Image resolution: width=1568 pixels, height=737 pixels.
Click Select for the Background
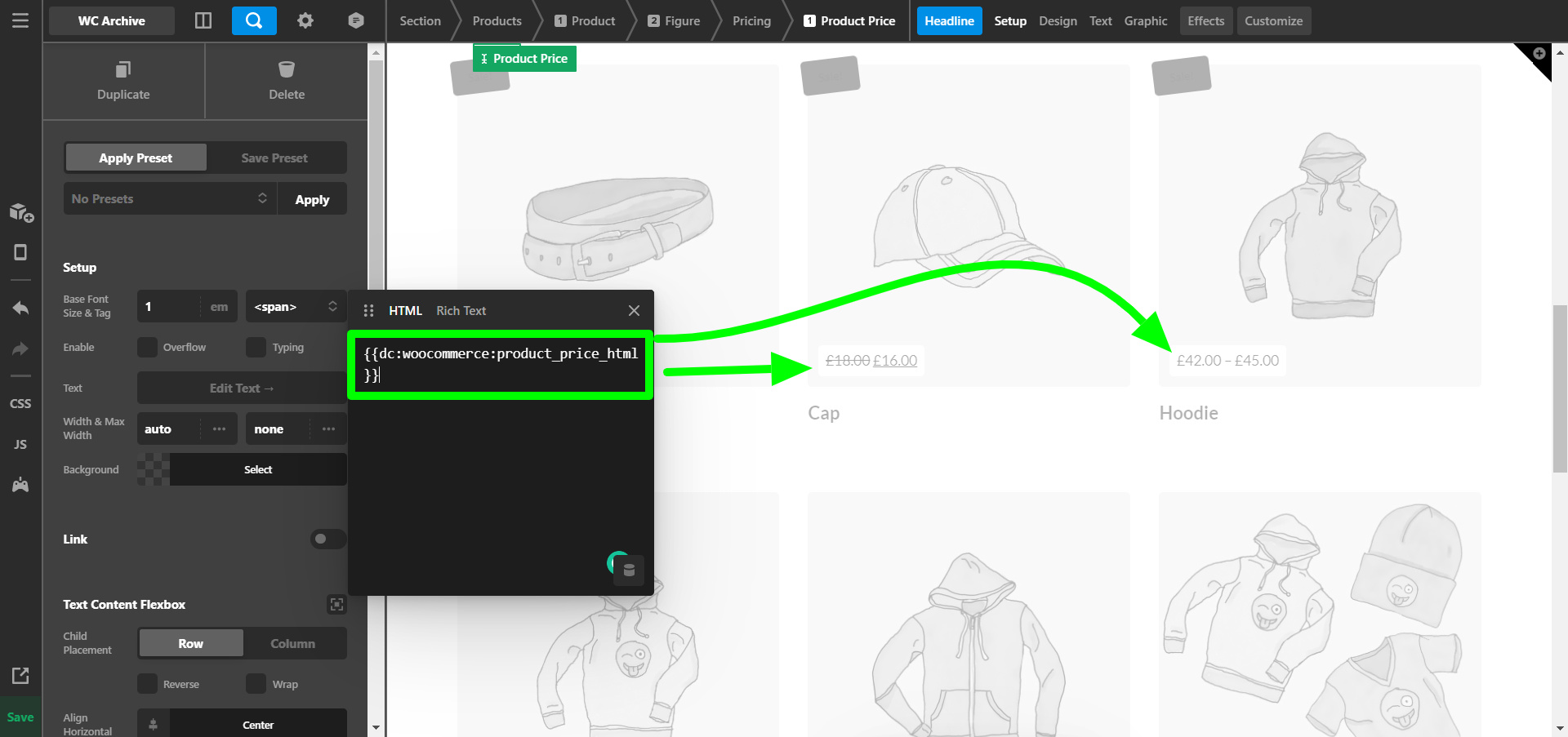258,469
